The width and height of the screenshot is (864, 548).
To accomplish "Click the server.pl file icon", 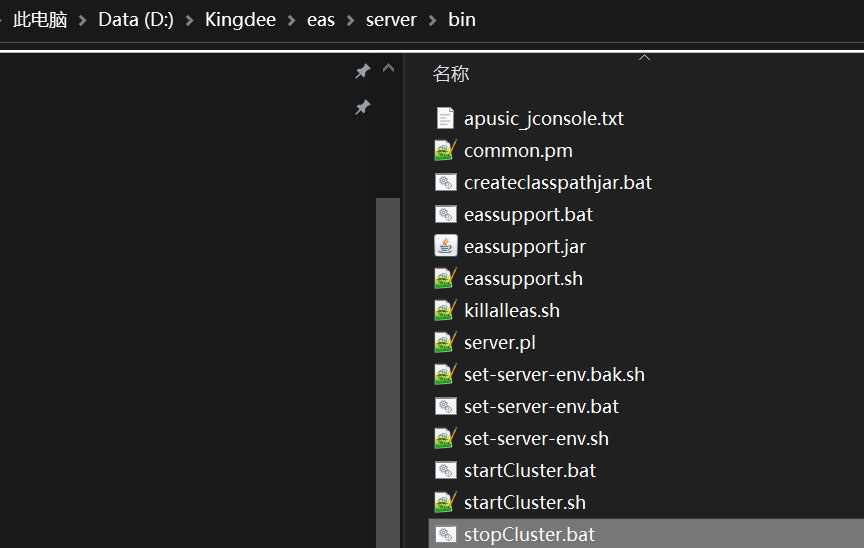I will tap(445, 342).
